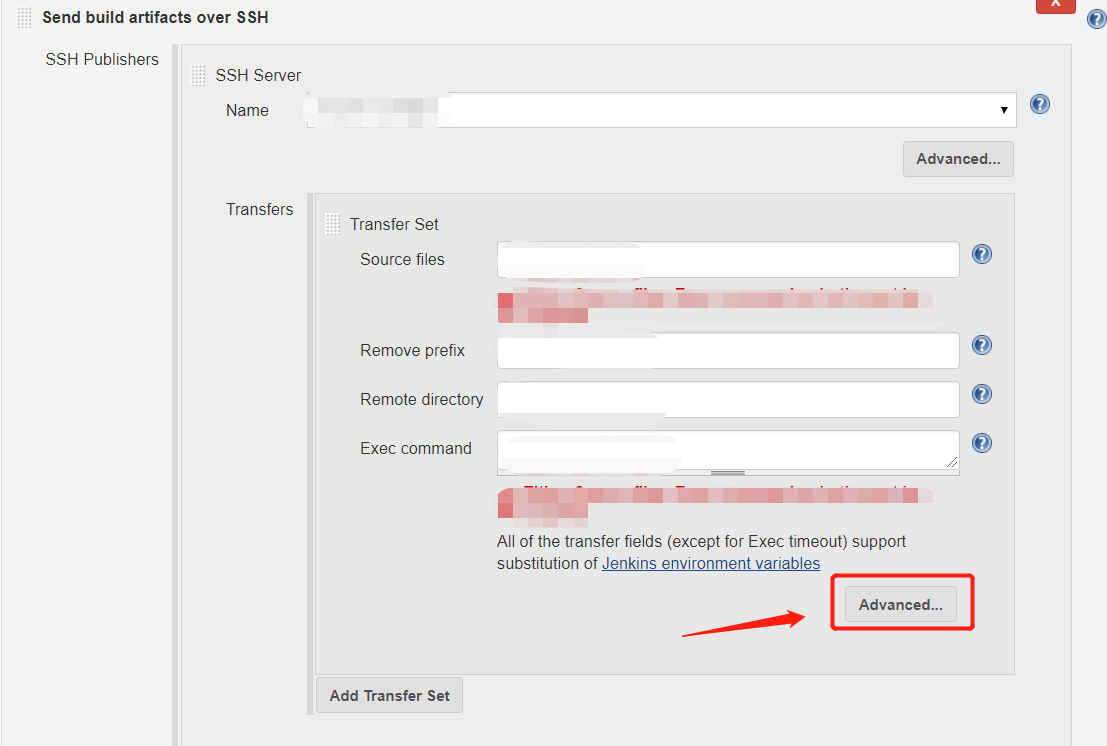Open the SSH server Name dropdown

pos(1003,110)
